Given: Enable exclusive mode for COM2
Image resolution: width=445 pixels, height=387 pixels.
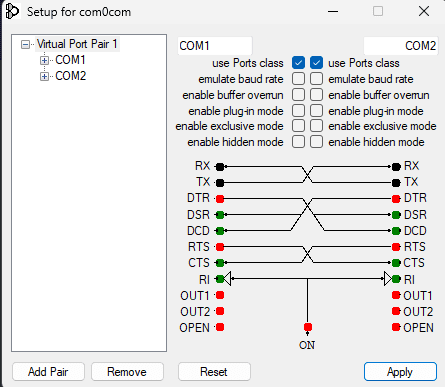Looking at the screenshot, I should (316, 126).
